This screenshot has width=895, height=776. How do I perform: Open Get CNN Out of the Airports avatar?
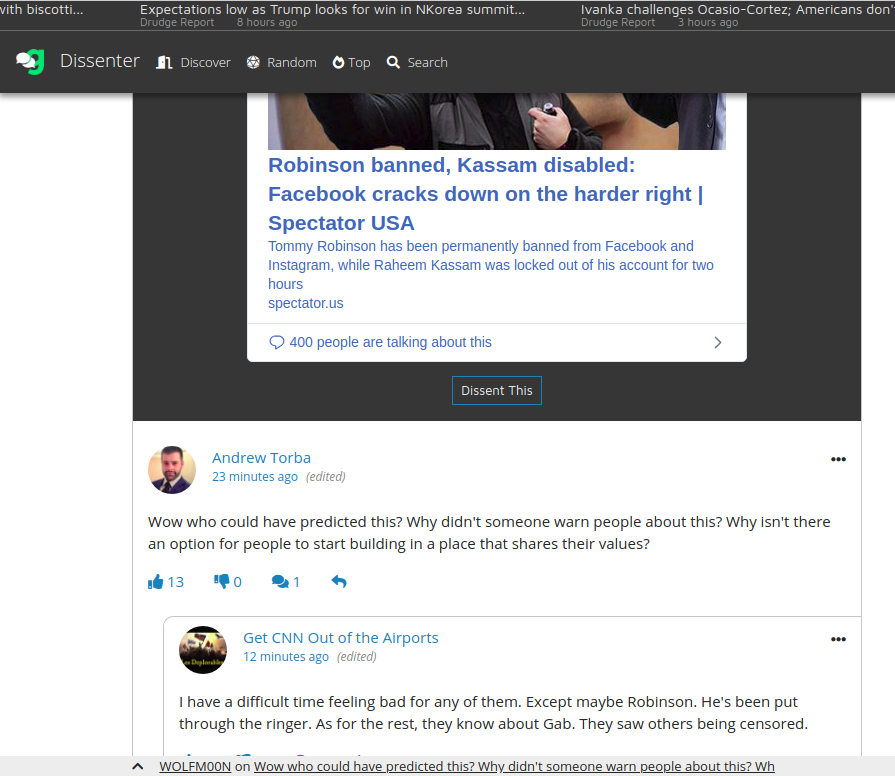(x=203, y=650)
